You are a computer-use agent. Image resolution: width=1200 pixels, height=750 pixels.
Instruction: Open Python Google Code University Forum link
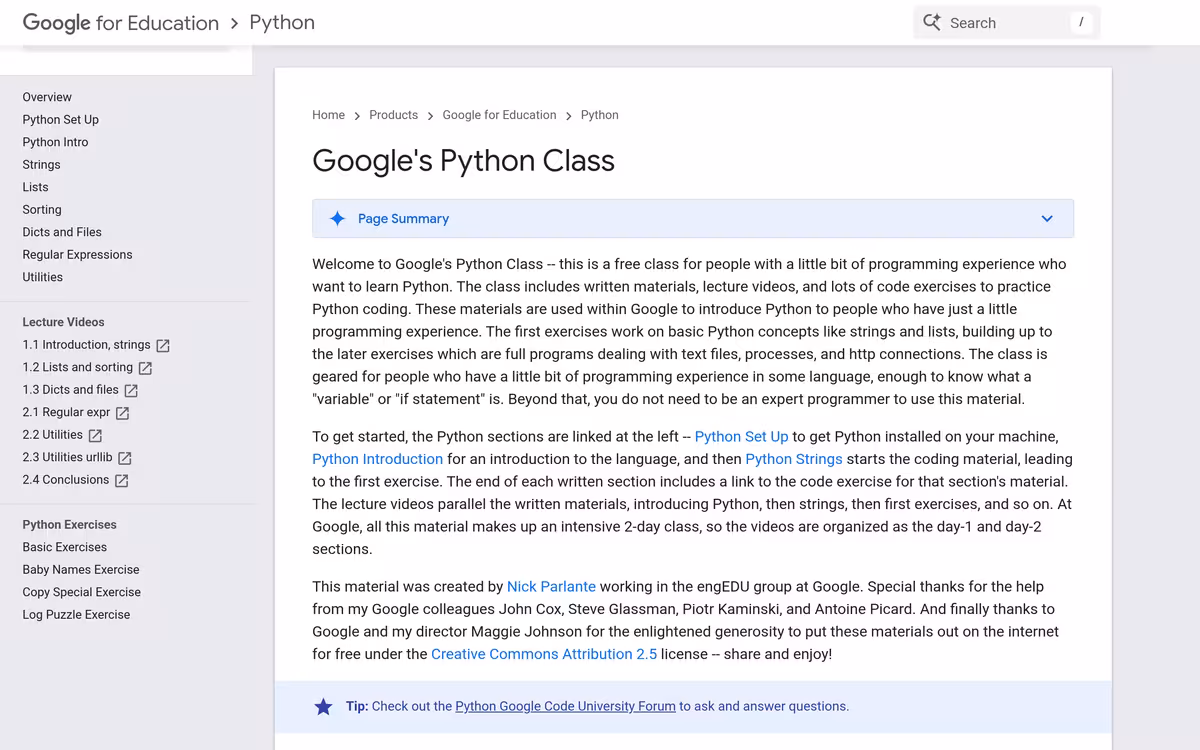[x=565, y=706]
